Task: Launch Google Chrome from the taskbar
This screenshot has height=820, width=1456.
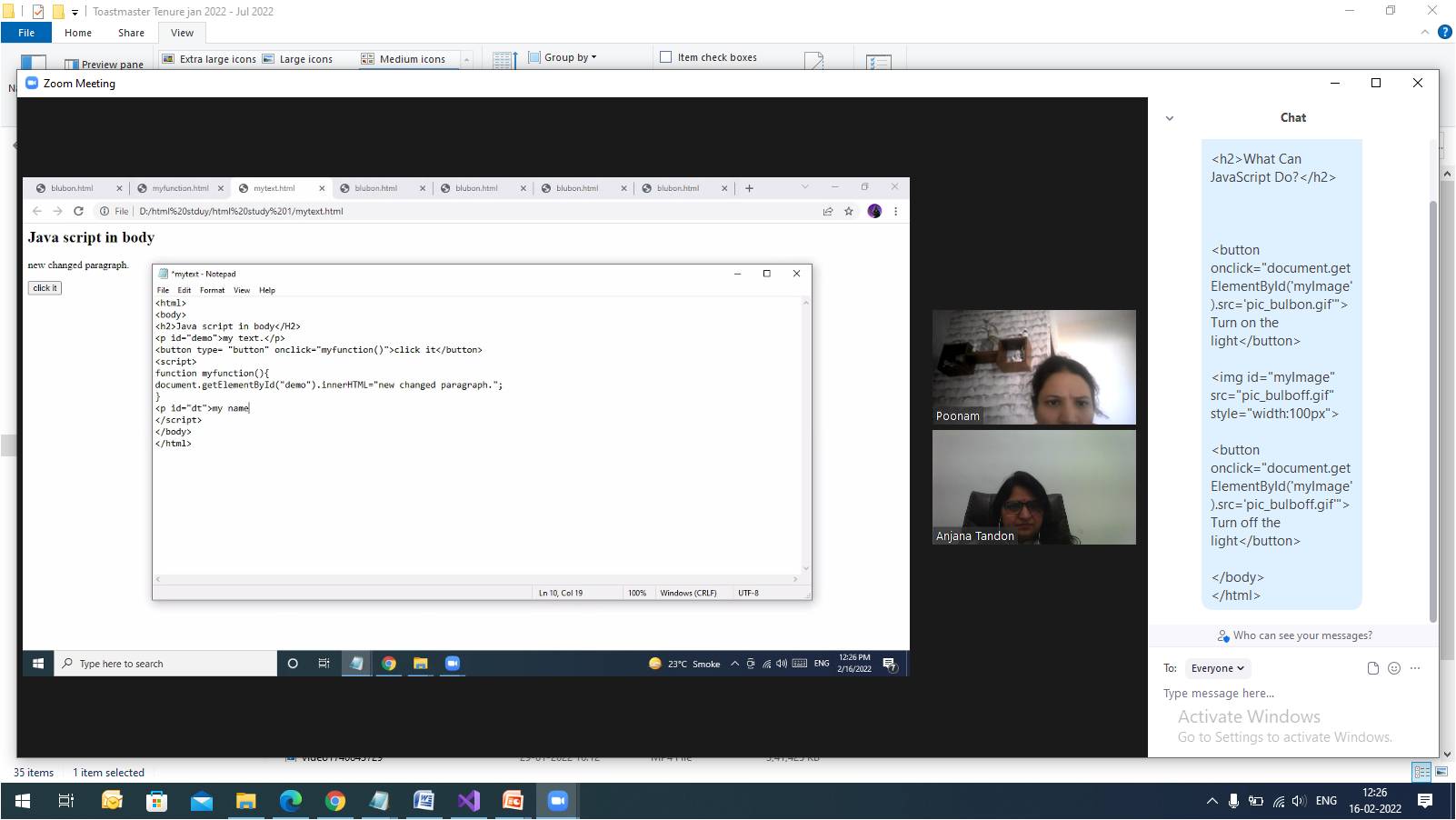Action: pos(334,801)
